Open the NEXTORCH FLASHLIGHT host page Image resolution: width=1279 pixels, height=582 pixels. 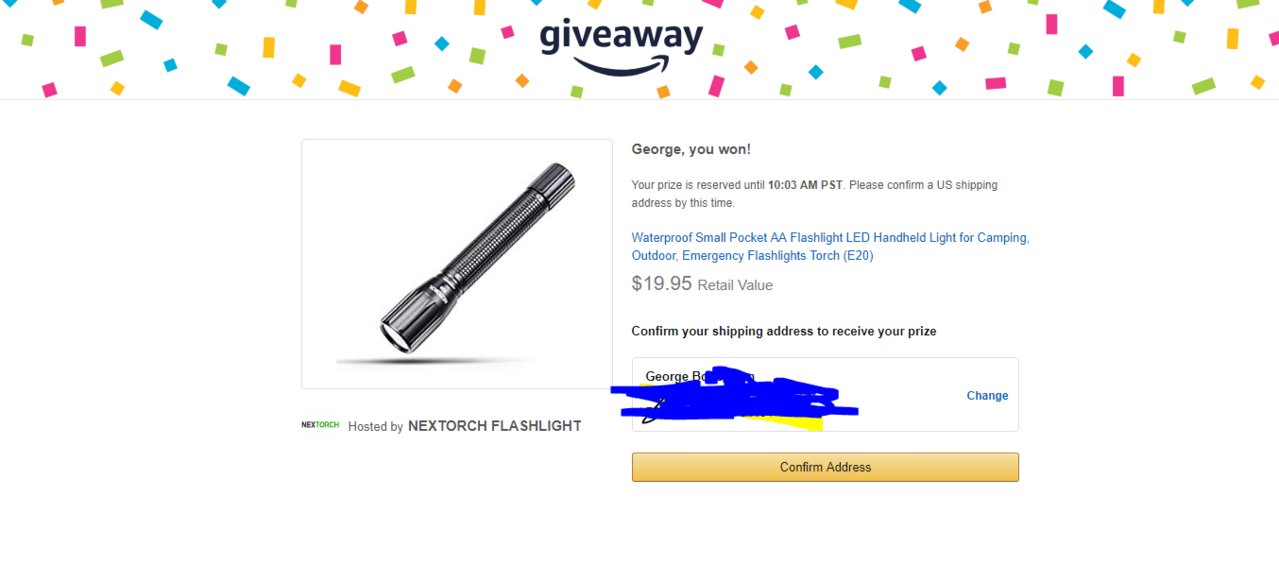point(494,426)
